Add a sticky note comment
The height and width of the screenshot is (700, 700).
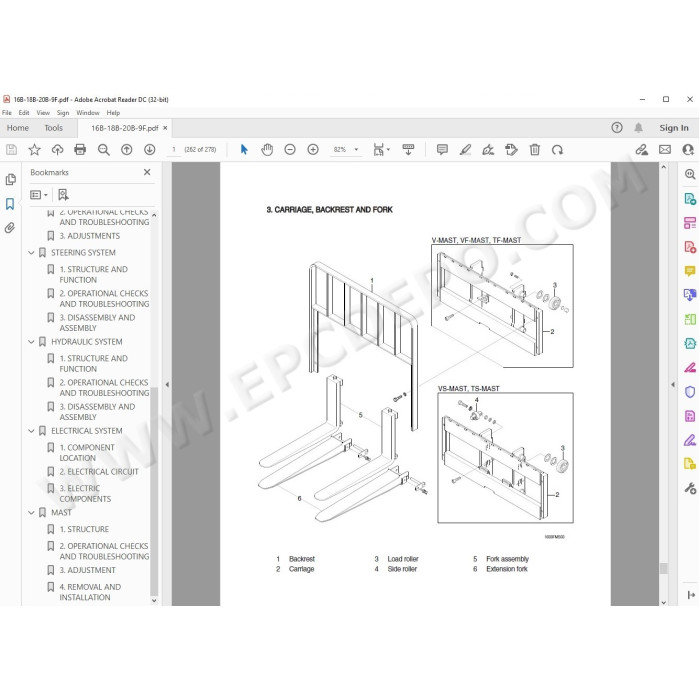(442, 150)
